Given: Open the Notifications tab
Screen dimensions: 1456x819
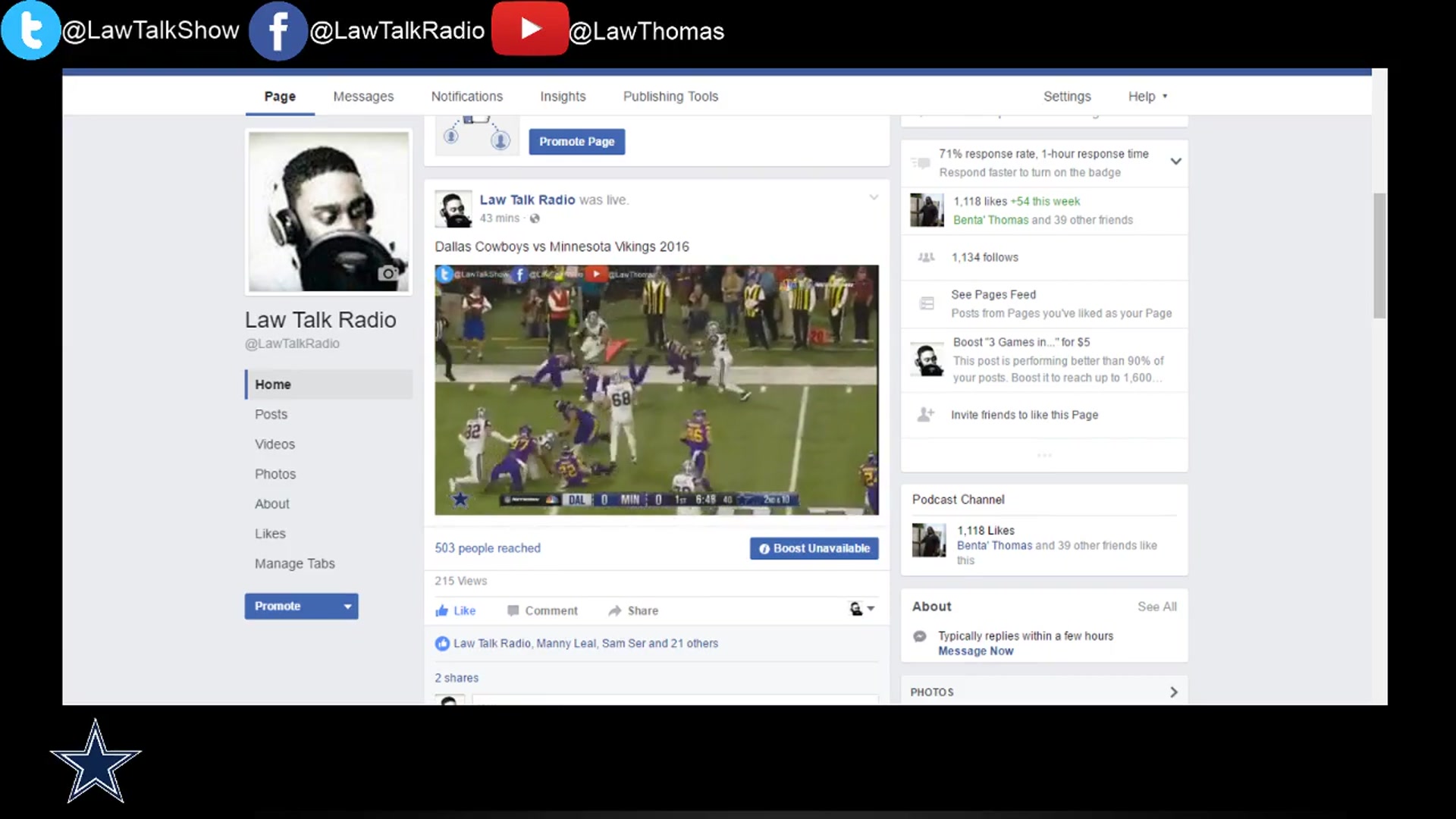Looking at the screenshot, I should [x=467, y=96].
